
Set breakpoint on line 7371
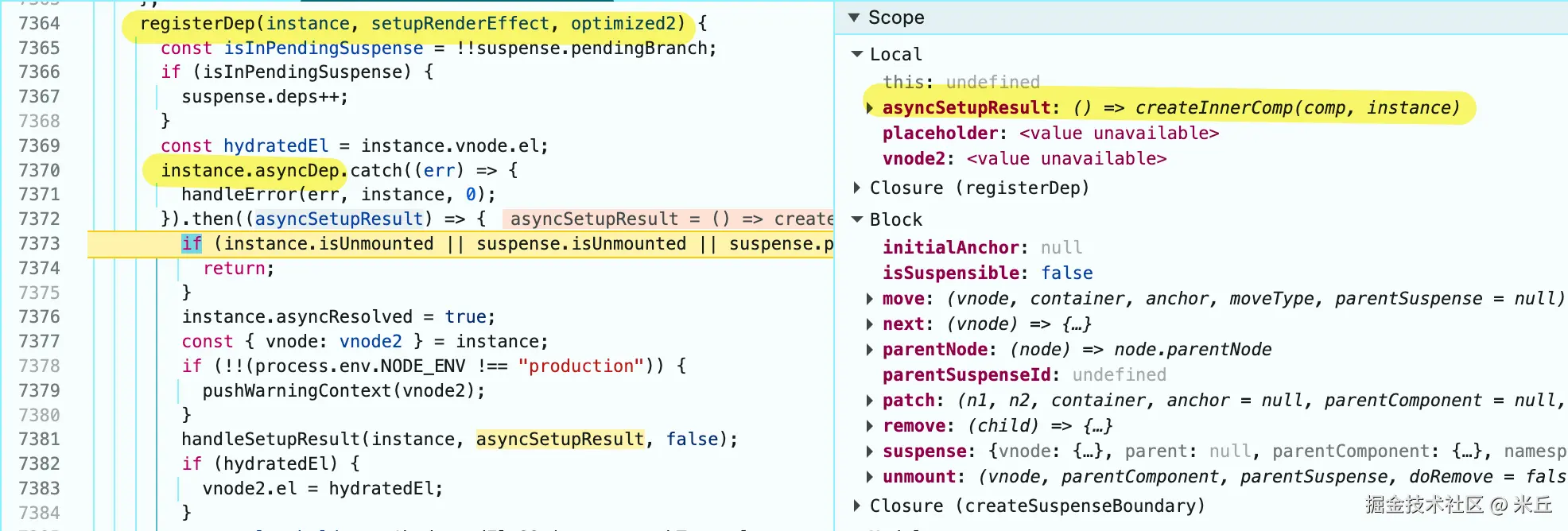[40, 194]
